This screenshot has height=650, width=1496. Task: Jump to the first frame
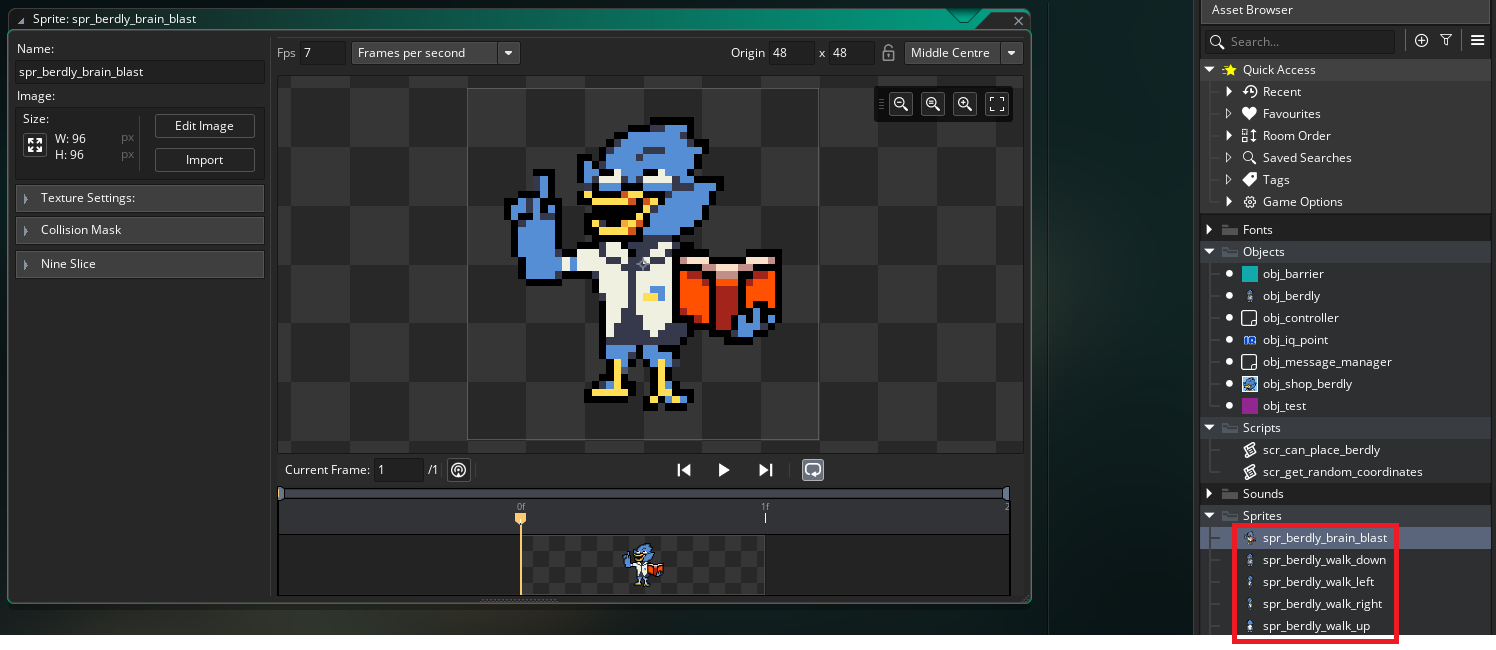(x=684, y=470)
